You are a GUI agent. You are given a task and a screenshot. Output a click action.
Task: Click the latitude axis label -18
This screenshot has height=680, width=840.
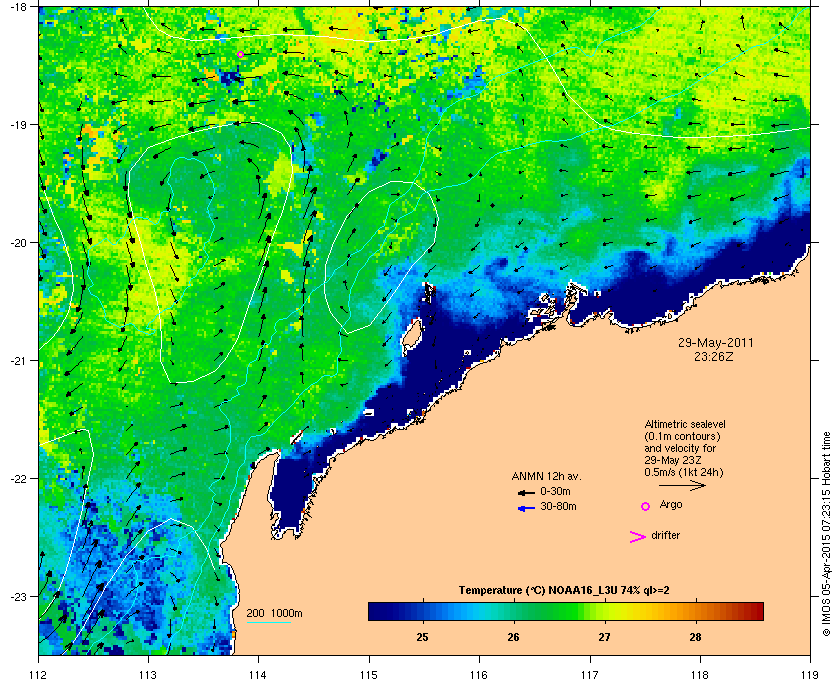coord(18,7)
